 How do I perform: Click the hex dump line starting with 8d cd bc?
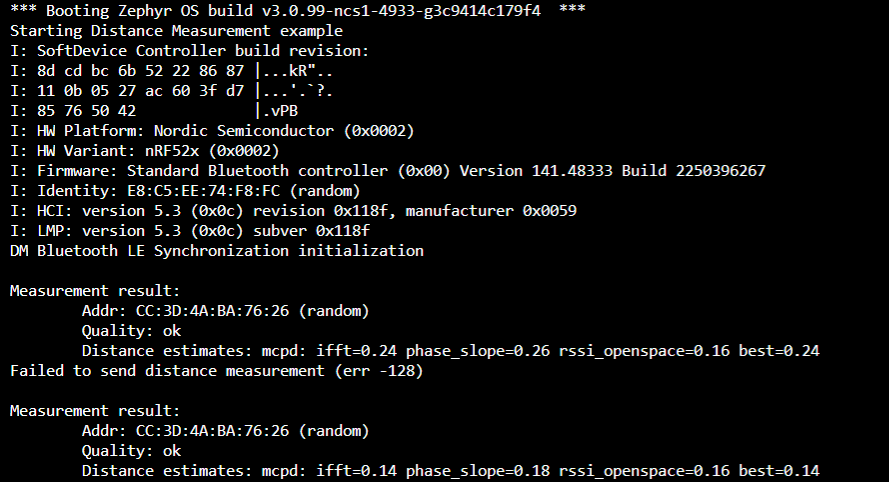point(171,71)
